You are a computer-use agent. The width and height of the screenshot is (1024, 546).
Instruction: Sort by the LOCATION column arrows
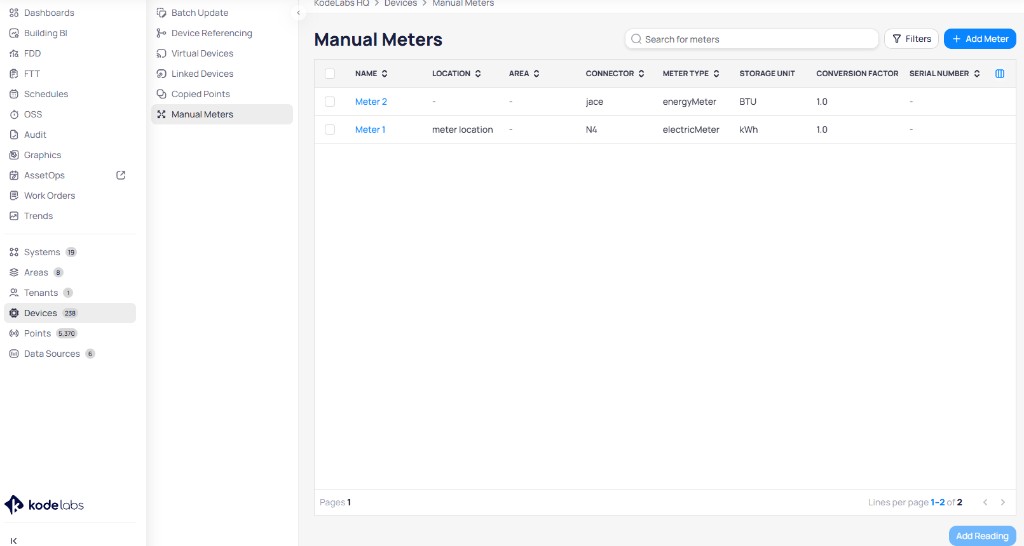[478, 74]
